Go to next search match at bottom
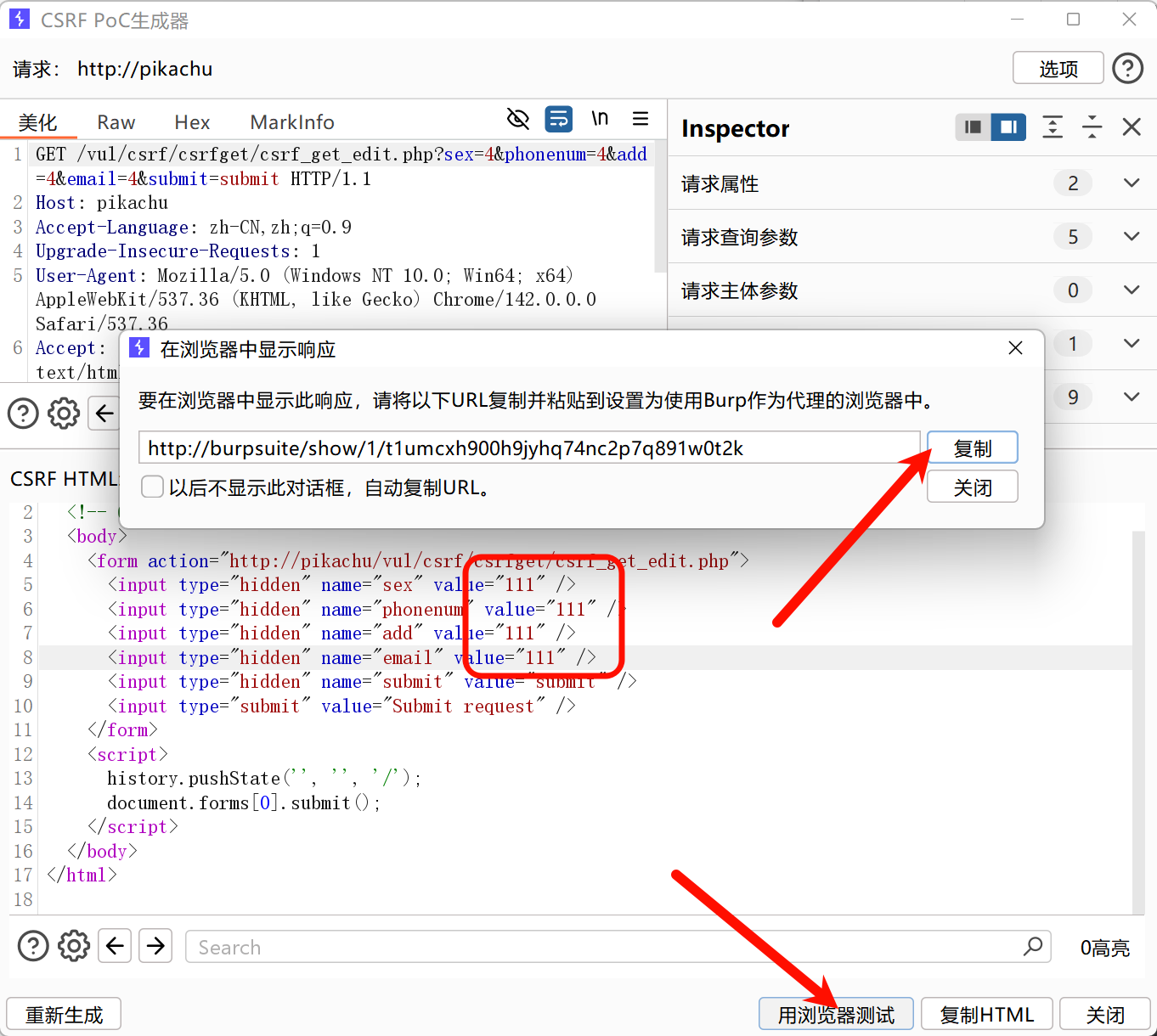 pyautogui.click(x=155, y=946)
